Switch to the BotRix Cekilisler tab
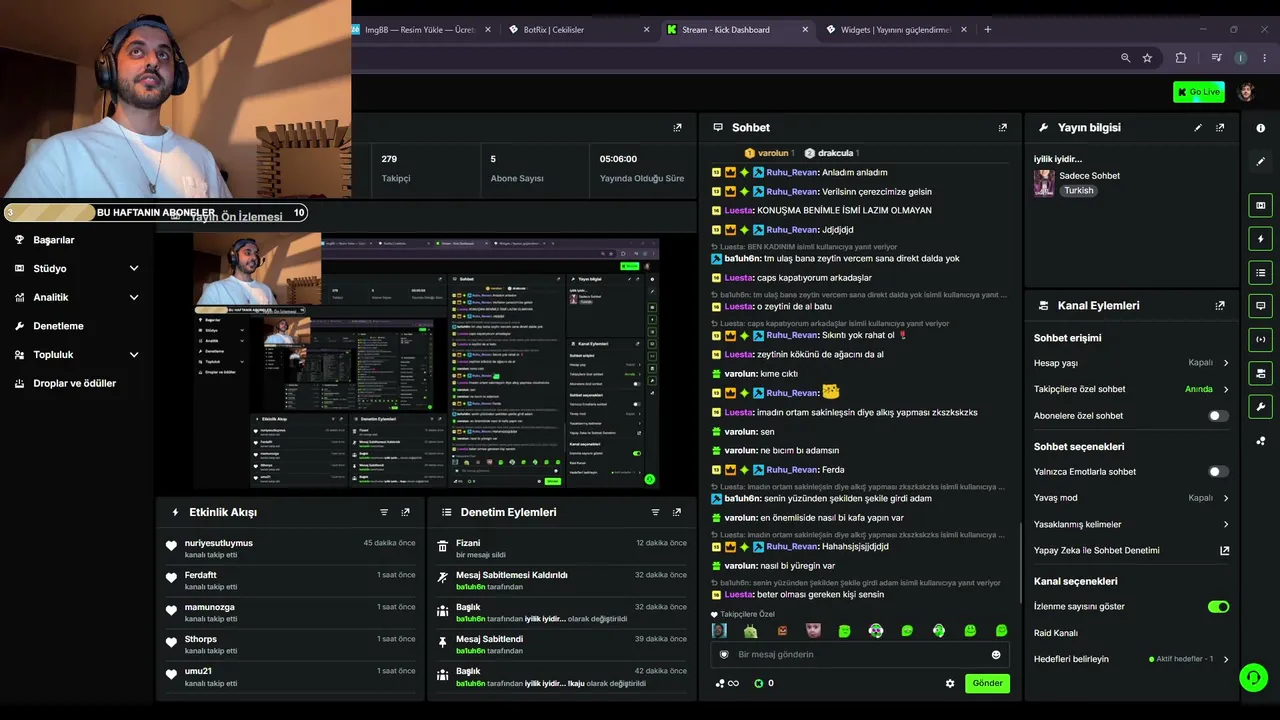1280x720 pixels. [x=578, y=30]
